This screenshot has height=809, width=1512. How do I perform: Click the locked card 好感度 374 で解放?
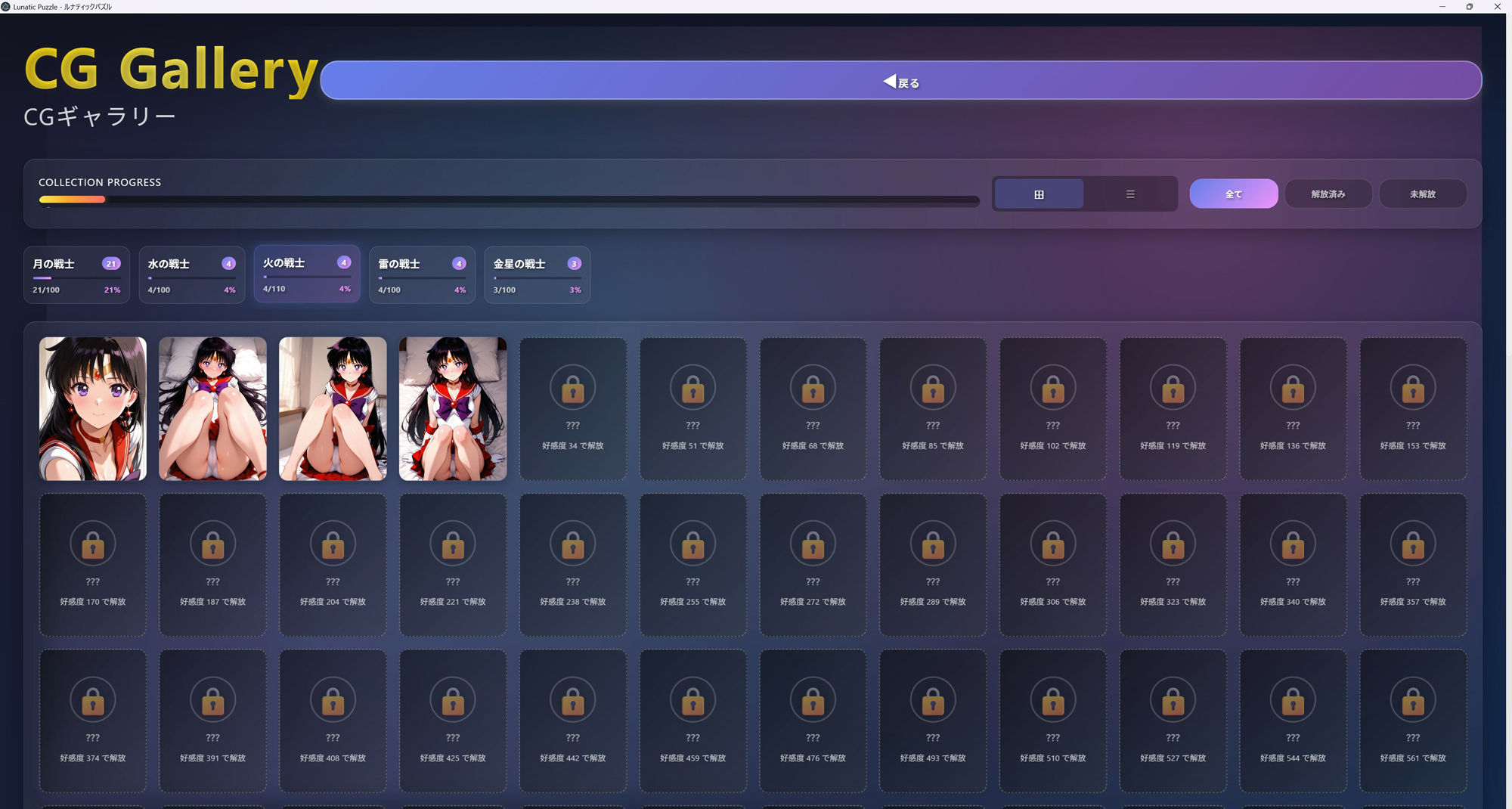(92, 721)
